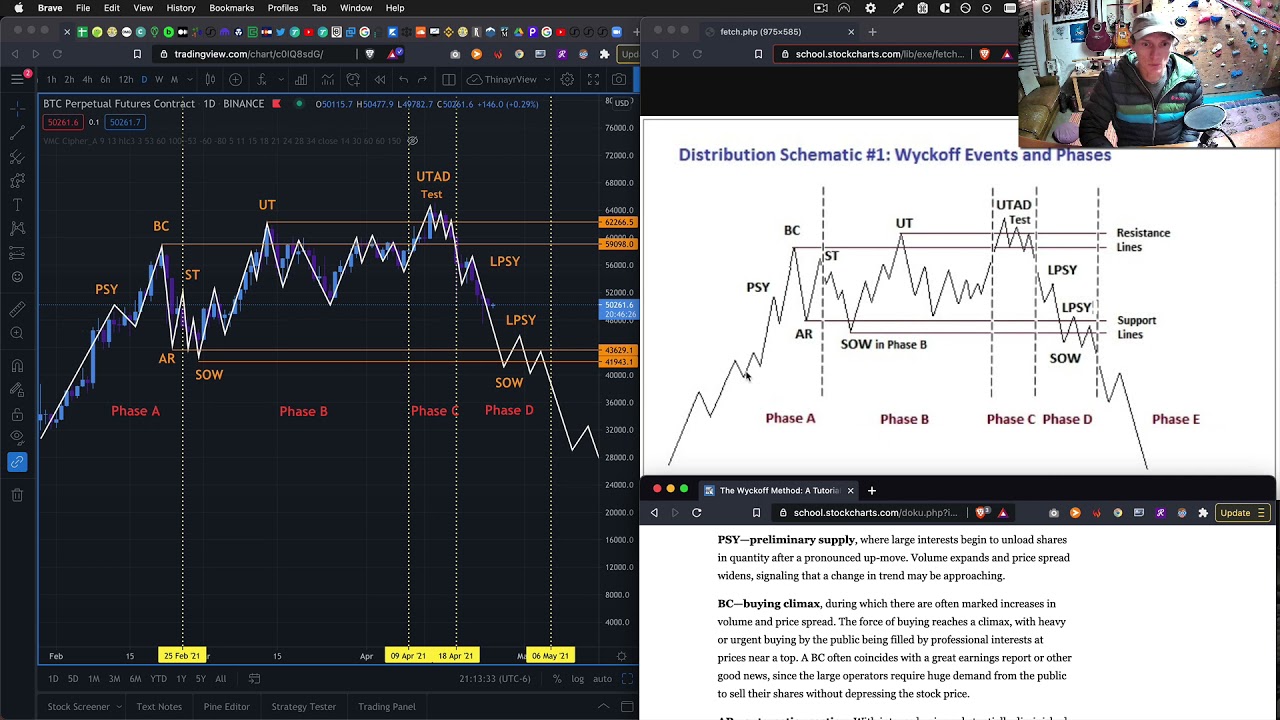Open the go-to-date calendar icon
Image resolution: width=1280 pixels, height=720 pixels.
[x=254, y=679]
